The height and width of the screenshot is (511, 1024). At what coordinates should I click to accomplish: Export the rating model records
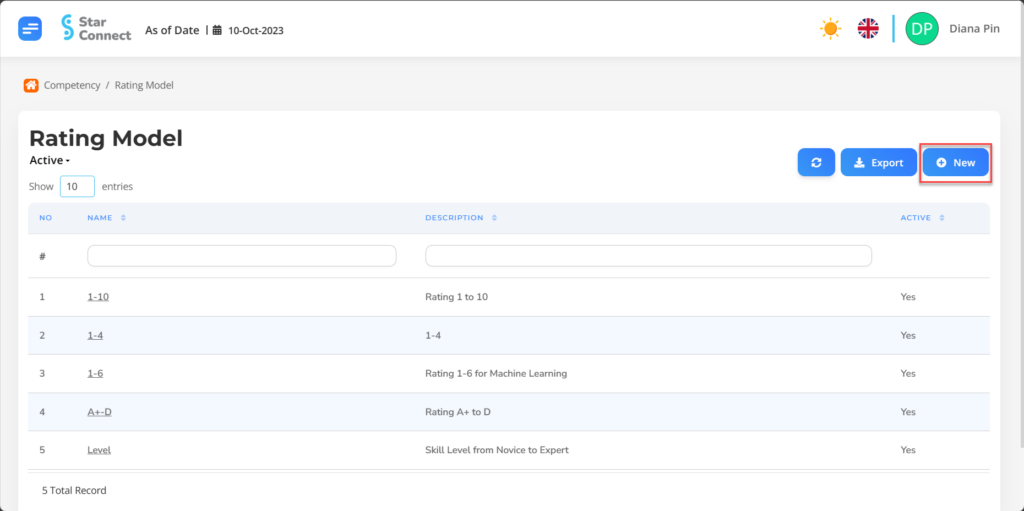pos(878,162)
